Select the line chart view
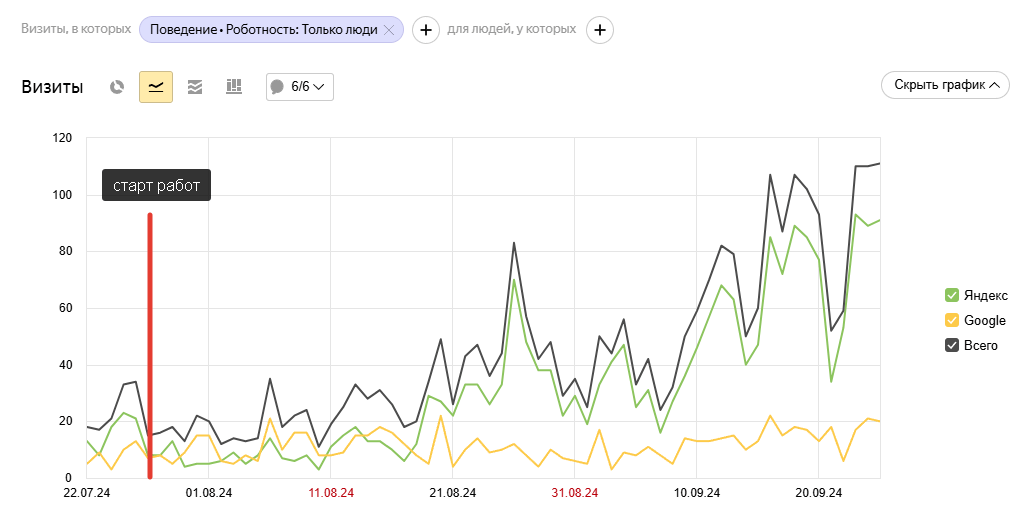1019x518 pixels. pyautogui.click(x=156, y=87)
